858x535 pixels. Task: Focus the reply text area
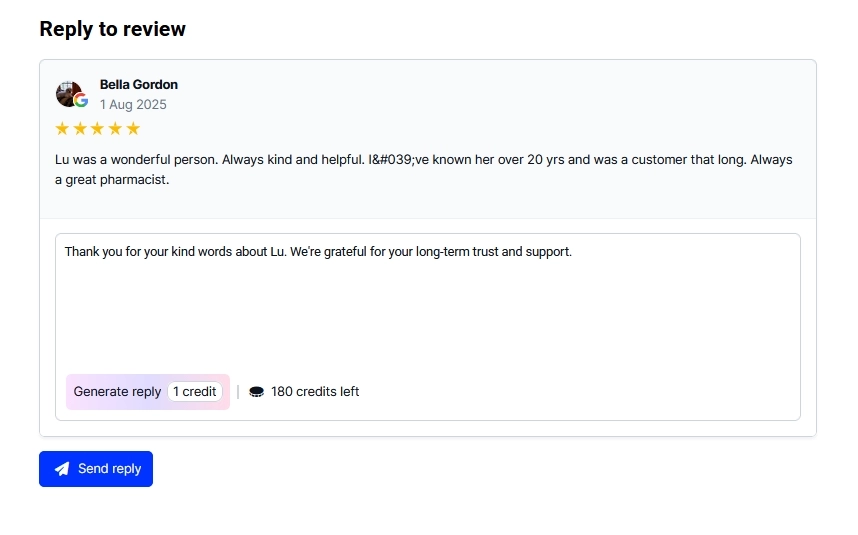pyautogui.click(x=428, y=310)
